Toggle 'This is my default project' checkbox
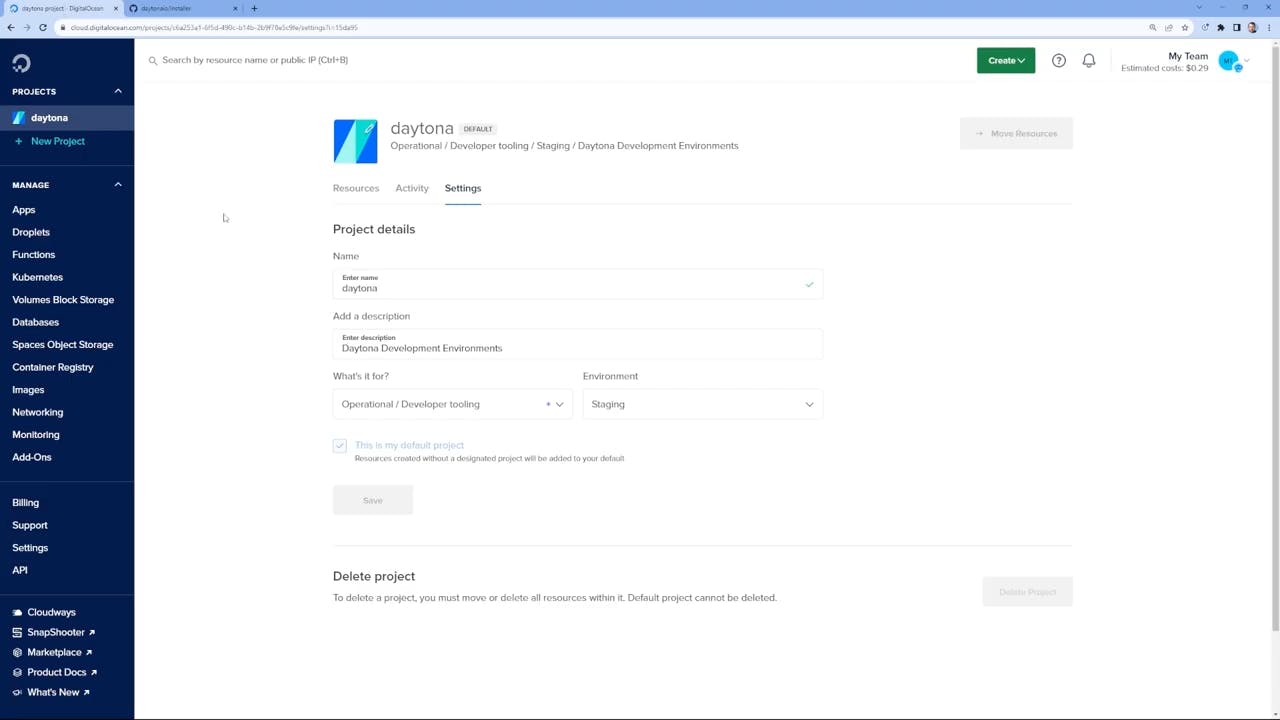Viewport: 1280px width, 720px height. point(340,445)
